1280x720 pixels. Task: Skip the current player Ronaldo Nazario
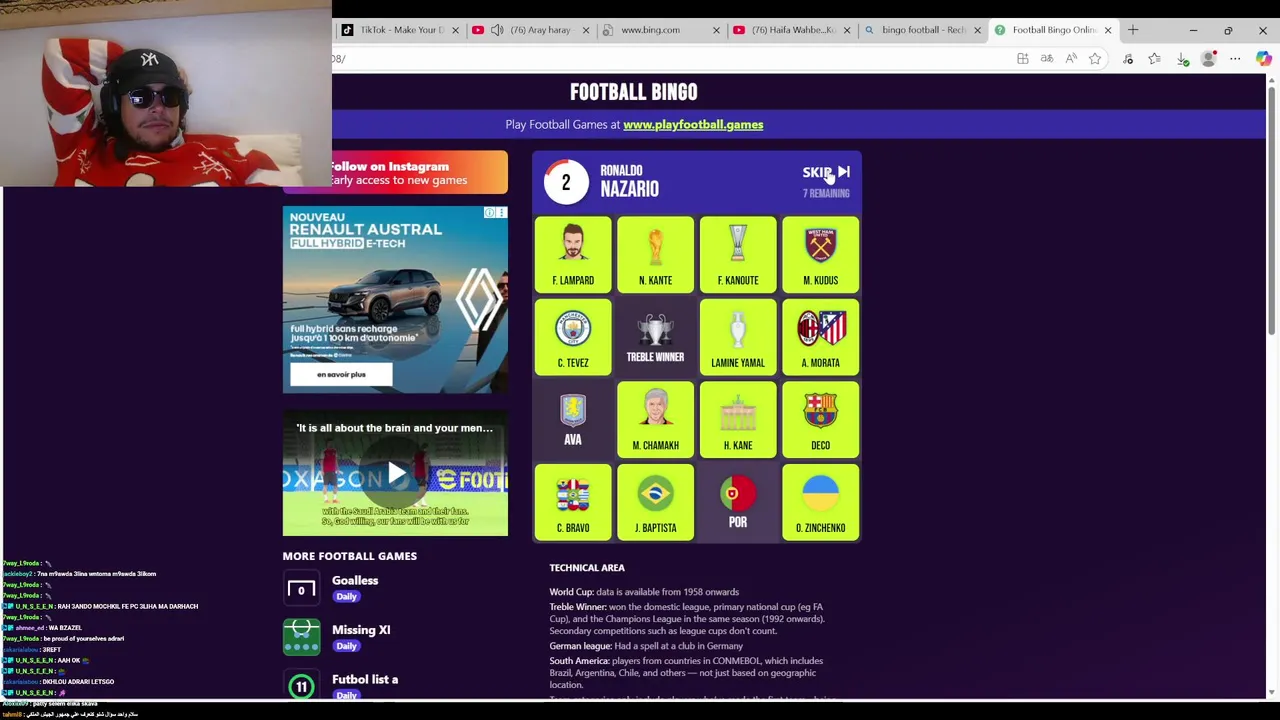click(825, 172)
